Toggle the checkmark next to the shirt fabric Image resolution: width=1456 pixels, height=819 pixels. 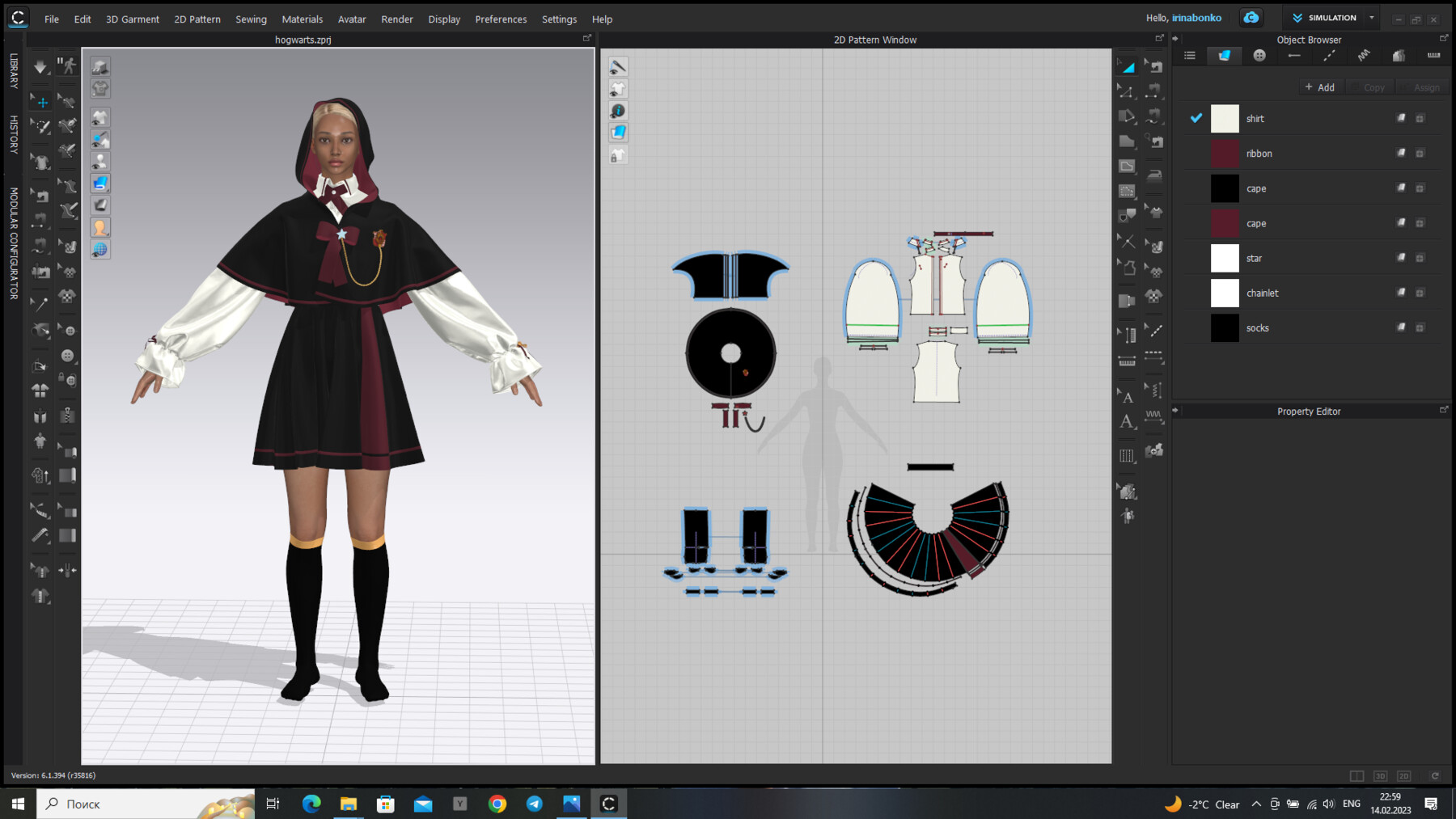pyautogui.click(x=1196, y=118)
